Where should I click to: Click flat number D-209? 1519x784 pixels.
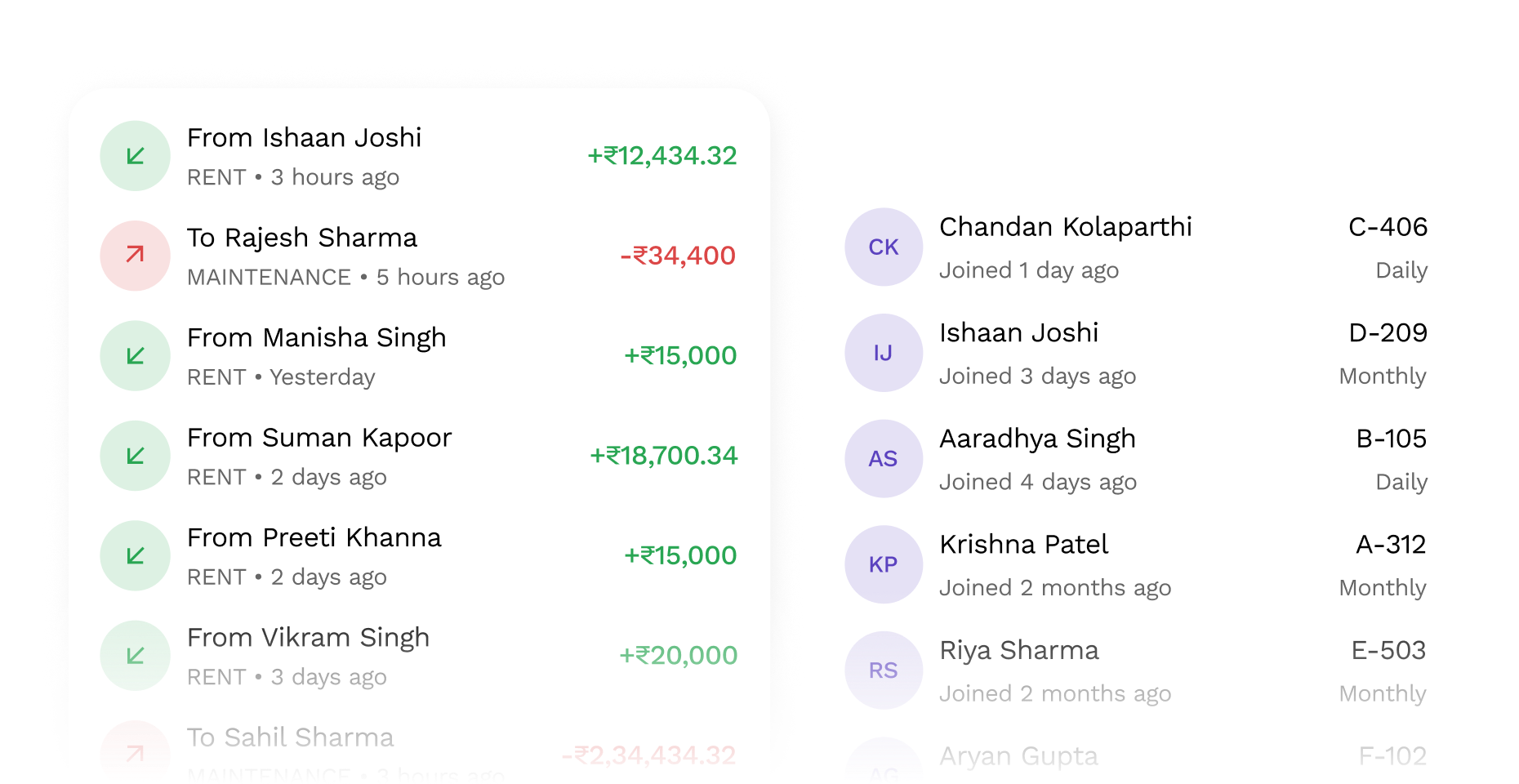coord(1388,333)
